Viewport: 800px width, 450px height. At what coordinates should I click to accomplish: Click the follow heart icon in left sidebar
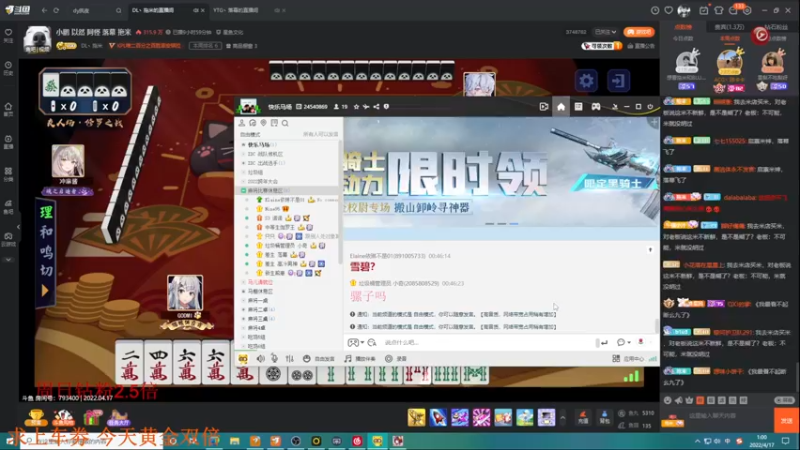click(x=8, y=35)
